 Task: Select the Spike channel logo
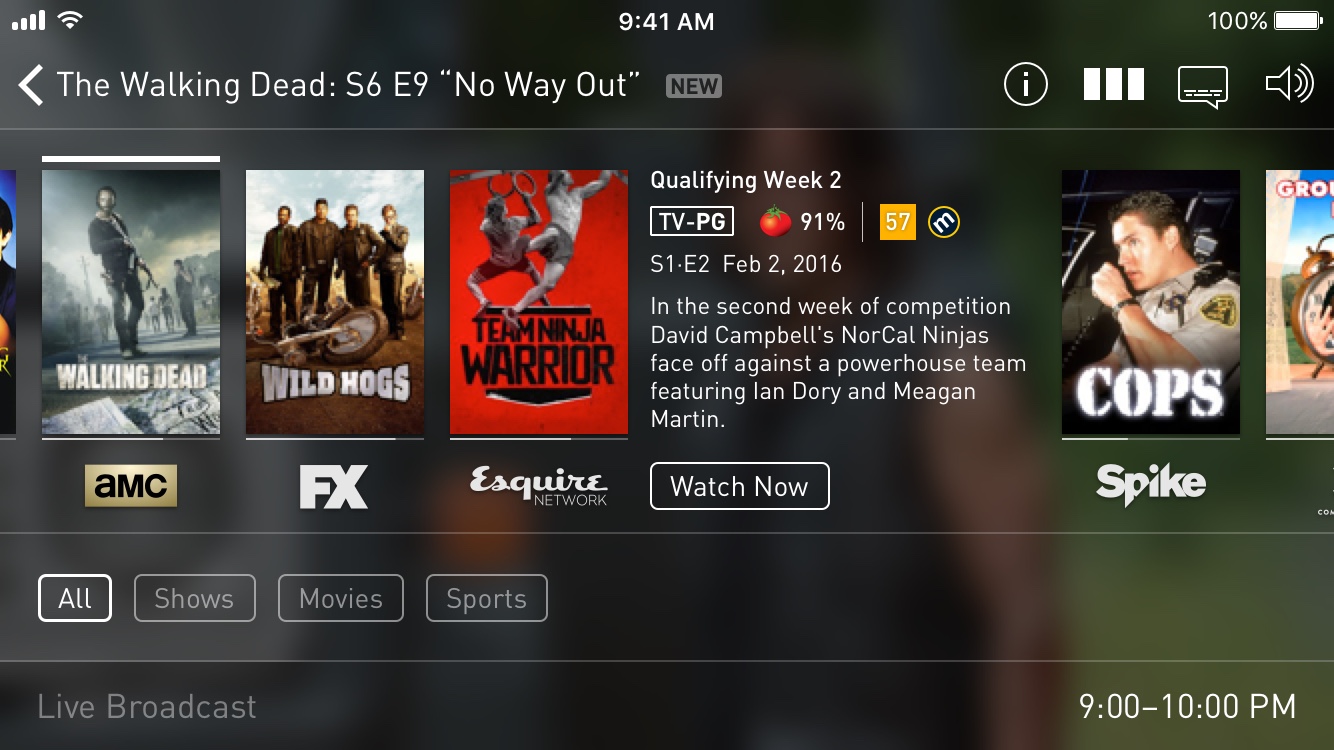click(1151, 486)
